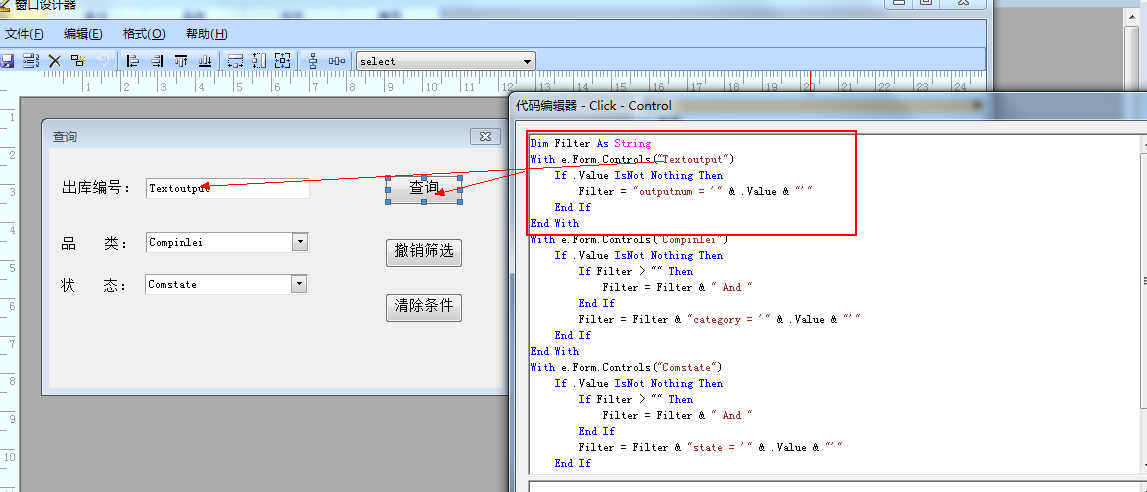Image resolution: width=1147 pixels, height=492 pixels.
Task: Click the Textoutput text field
Action: pos(227,188)
